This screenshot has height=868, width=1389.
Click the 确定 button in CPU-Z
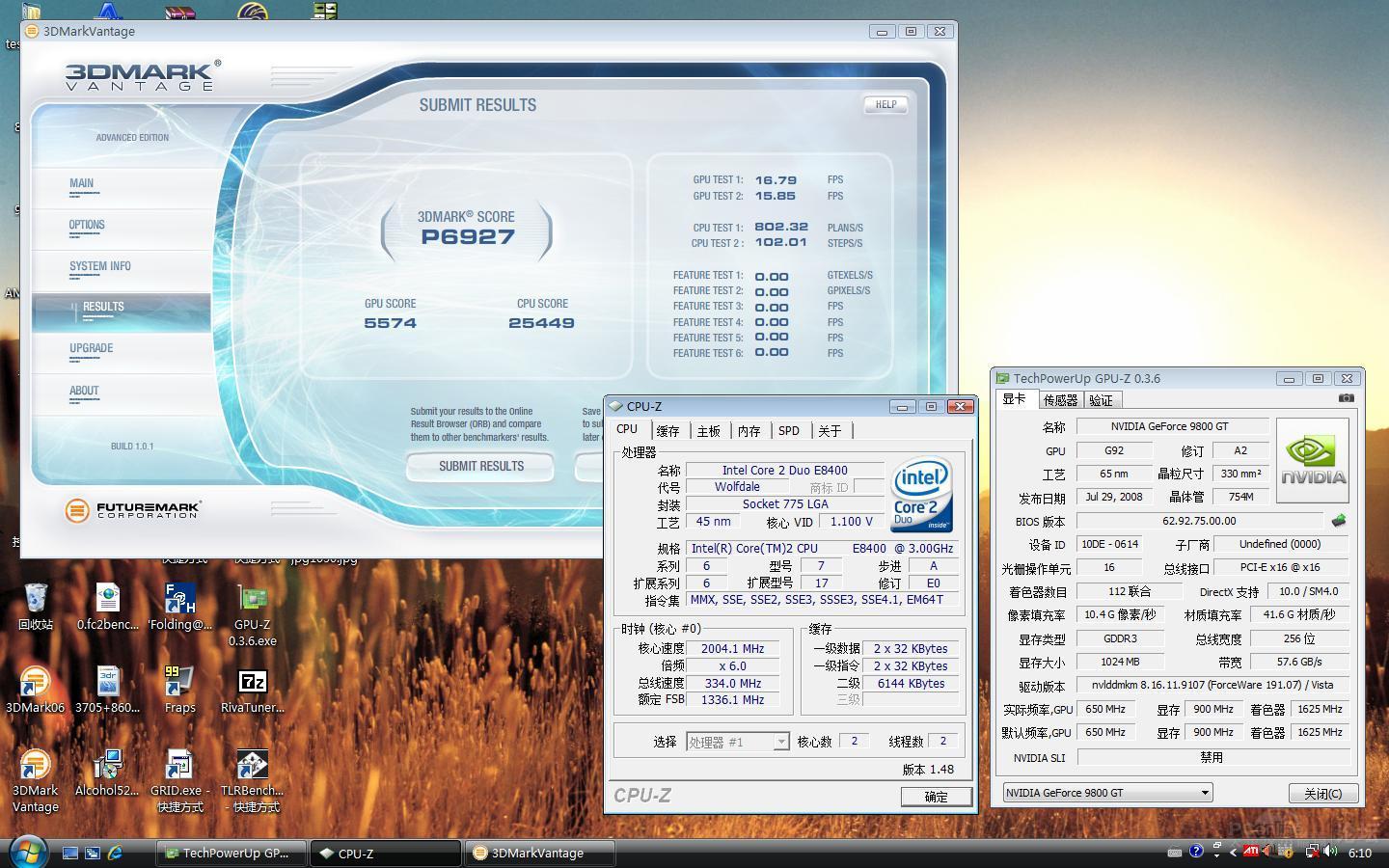click(x=936, y=797)
